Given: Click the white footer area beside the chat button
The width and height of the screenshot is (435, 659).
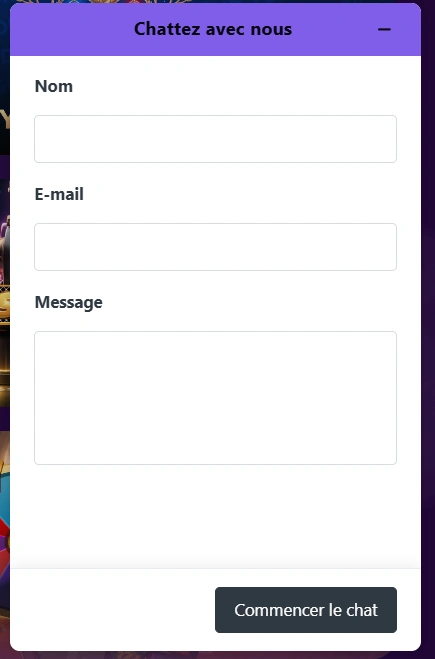Looking at the screenshot, I should [113, 609].
